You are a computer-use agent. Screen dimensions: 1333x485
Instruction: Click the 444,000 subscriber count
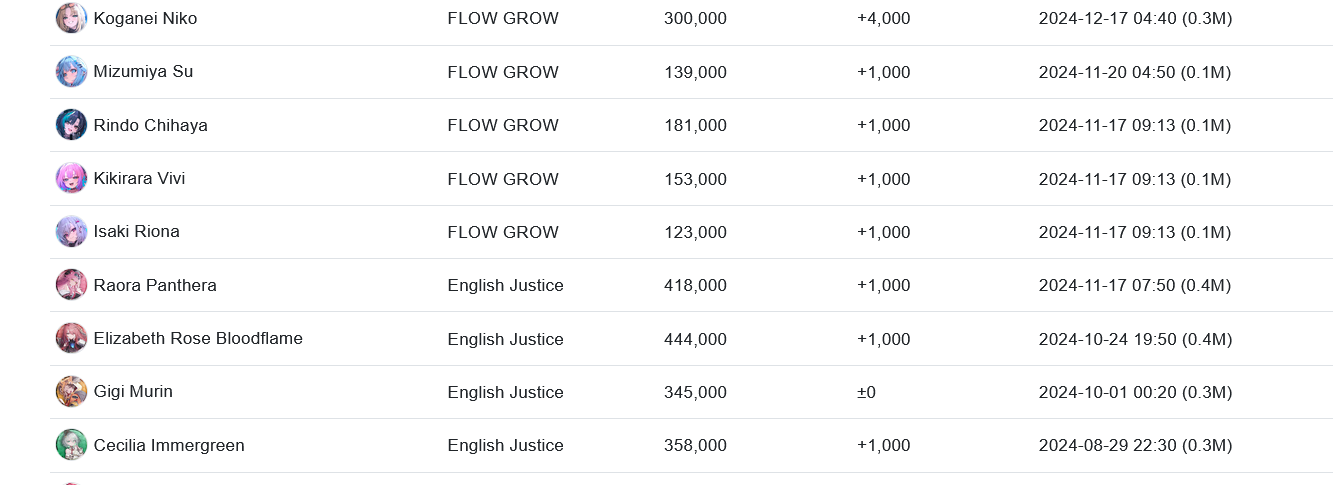point(695,339)
